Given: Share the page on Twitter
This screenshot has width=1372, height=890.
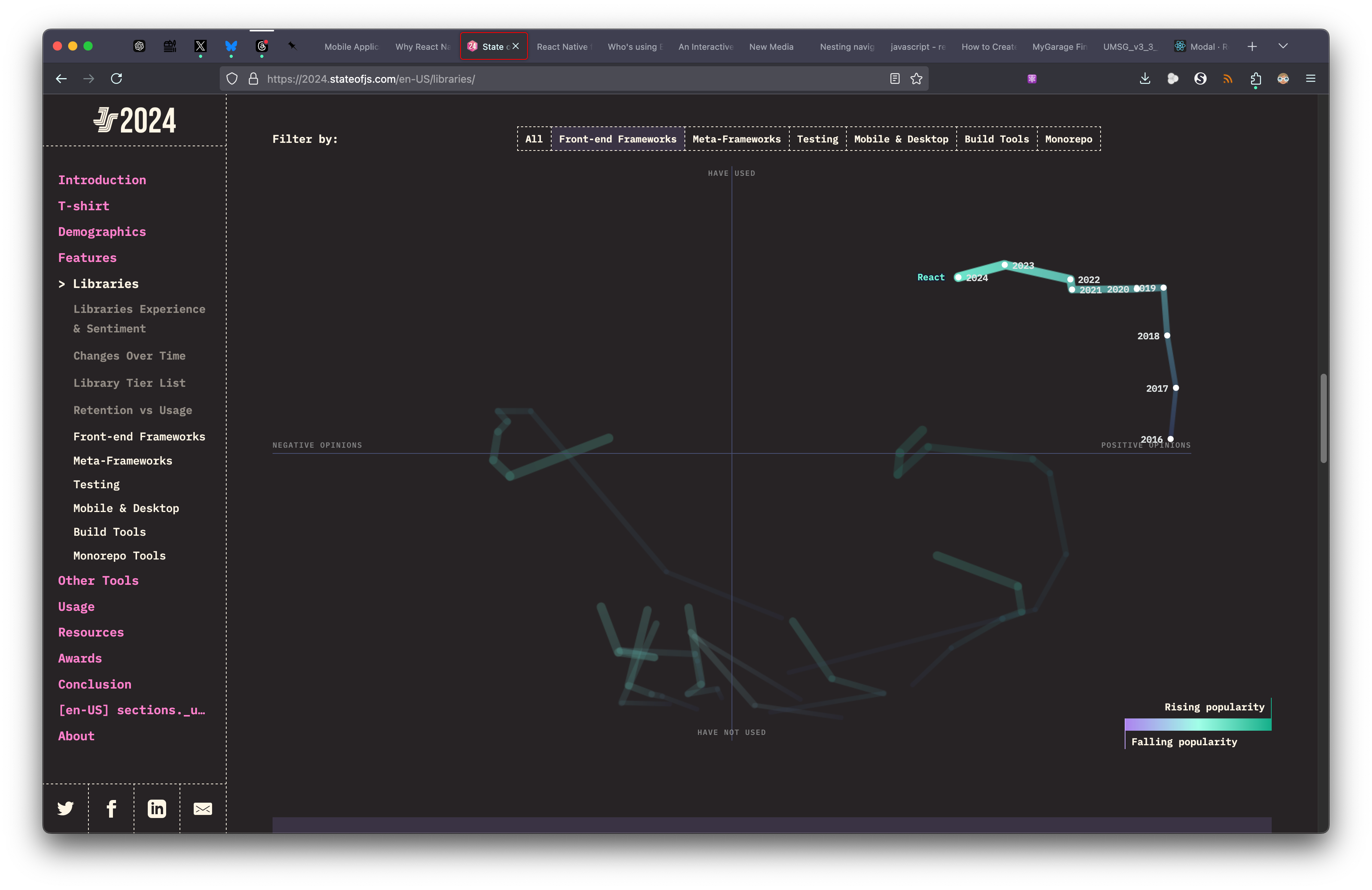Looking at the screenshot, I should [x=66, y=808].
